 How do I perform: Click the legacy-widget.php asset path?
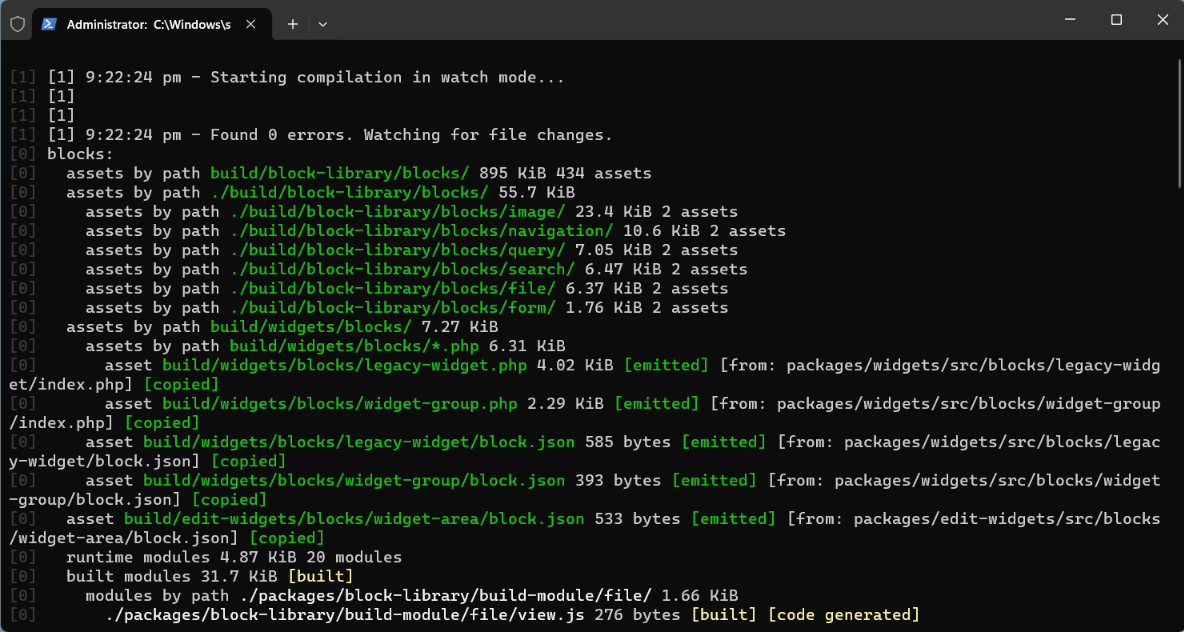pos(344,366)
